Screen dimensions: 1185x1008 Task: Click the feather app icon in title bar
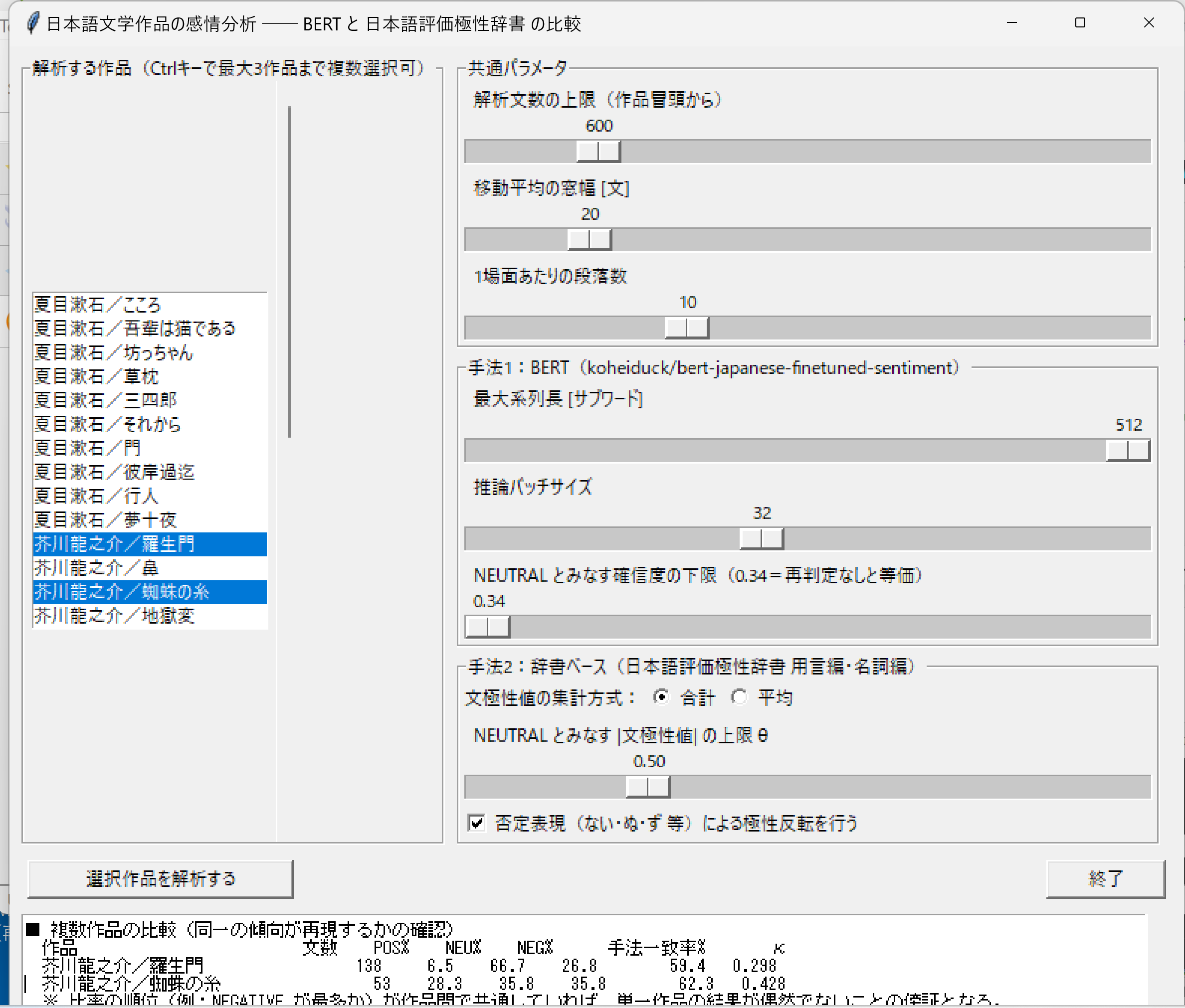32,23
